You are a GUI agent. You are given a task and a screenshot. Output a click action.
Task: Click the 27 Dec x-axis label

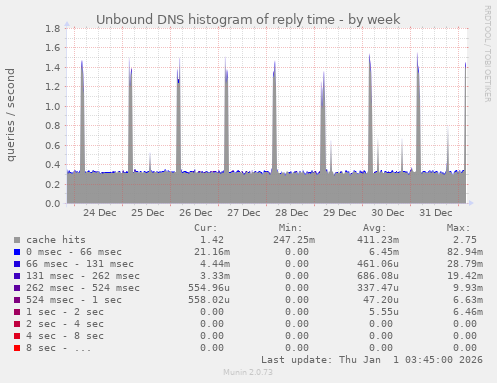pos(244,213)
